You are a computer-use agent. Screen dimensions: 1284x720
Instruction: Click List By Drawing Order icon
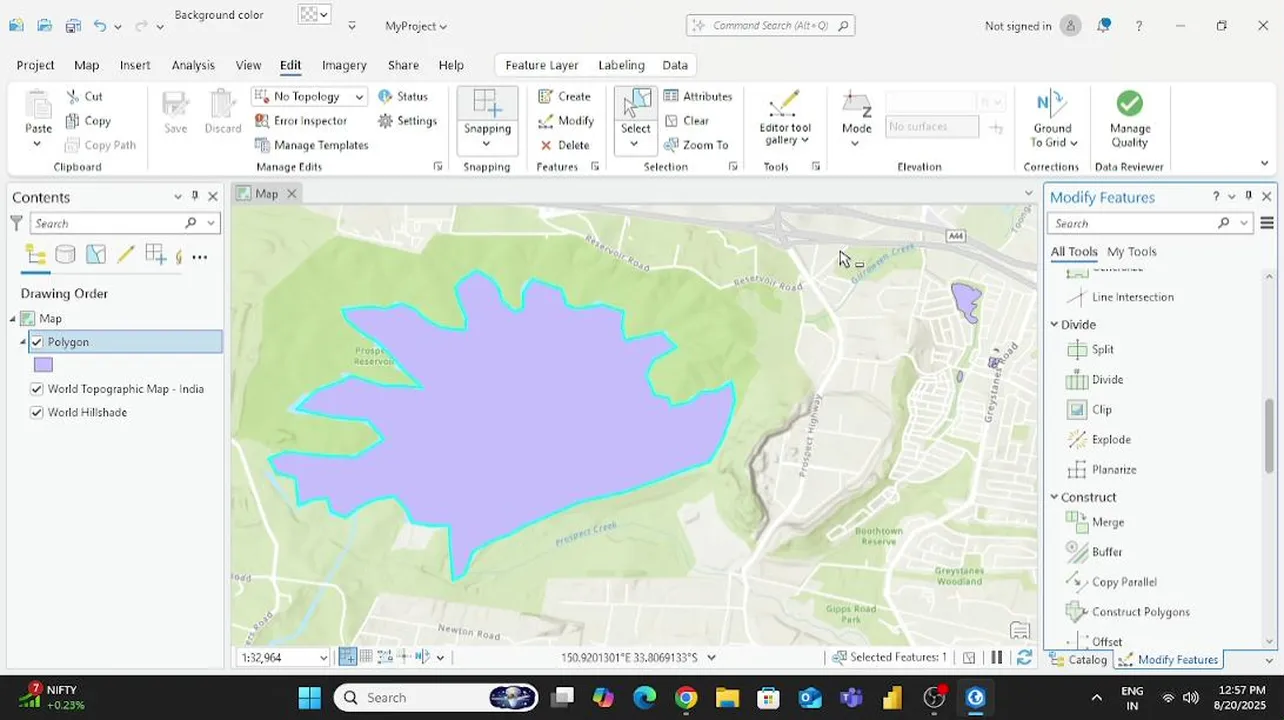click(35, 255)
